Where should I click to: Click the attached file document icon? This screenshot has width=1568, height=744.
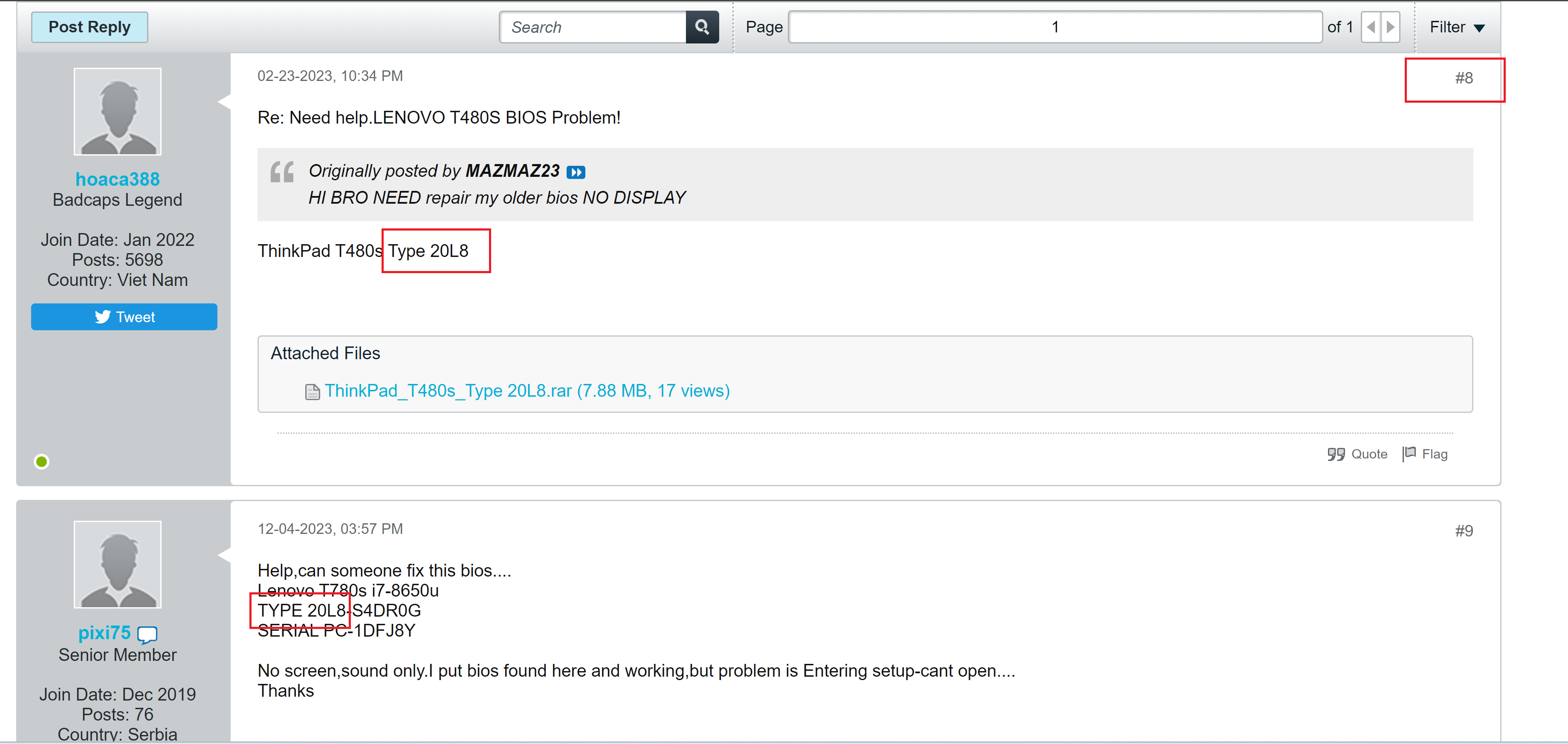(312, 392)
